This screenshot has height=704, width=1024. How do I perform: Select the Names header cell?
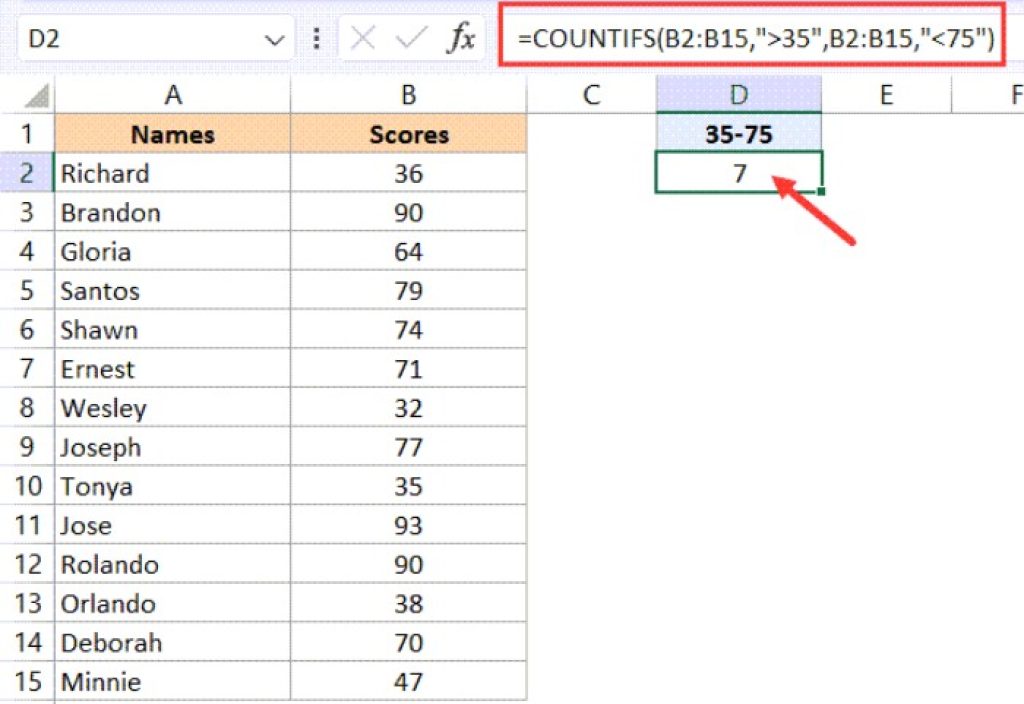pos(172,134)
